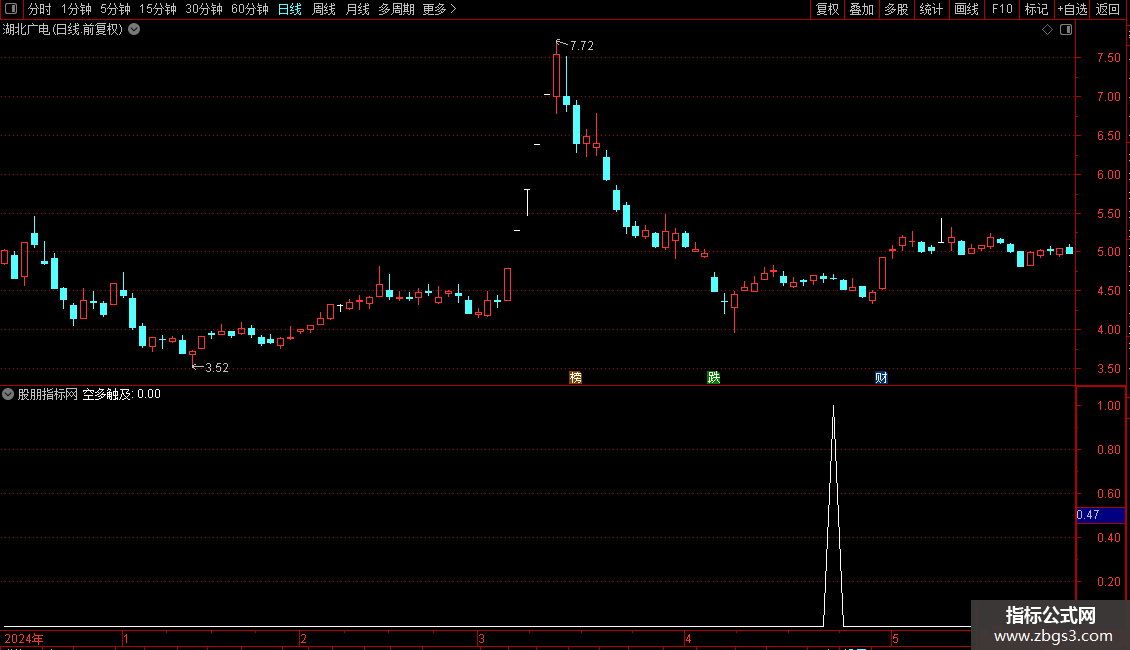
Task: Click the diamond icon at chart top-right
Action: point(1048,30)
